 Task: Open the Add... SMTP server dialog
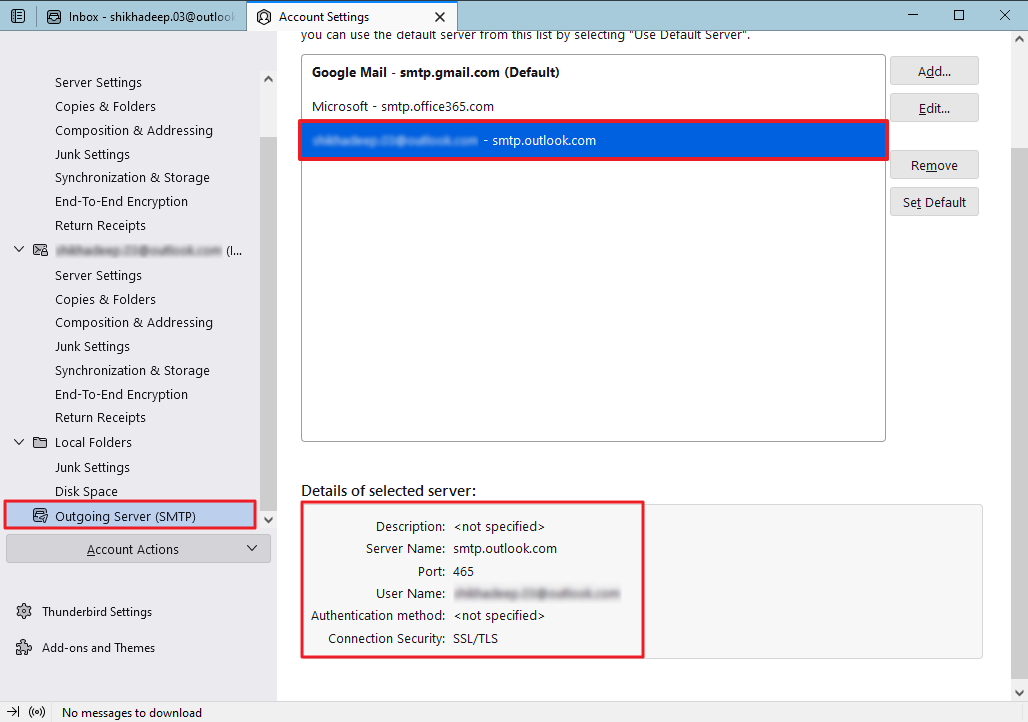pos(934,71)
